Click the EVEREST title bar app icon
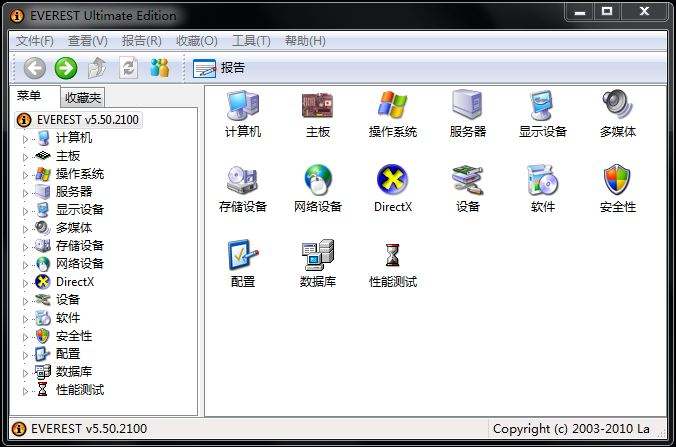 point(17,16)
